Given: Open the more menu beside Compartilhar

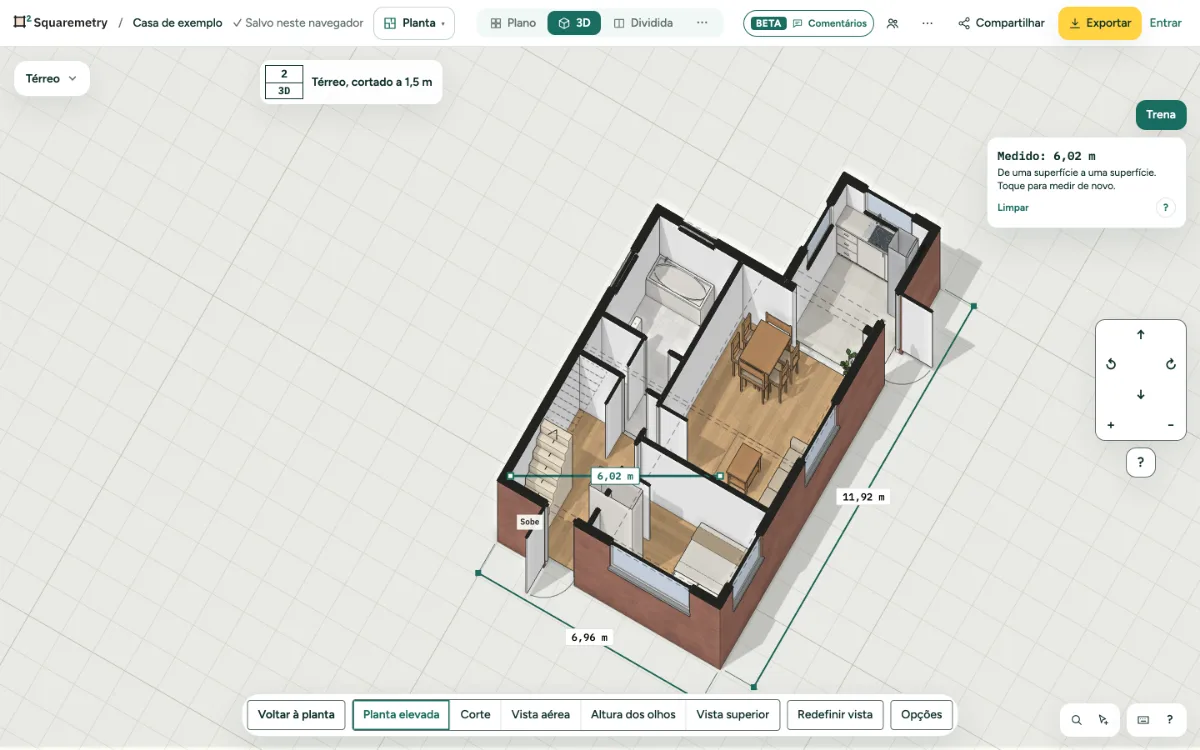Looking at the screenshot, I should pyautogui.click(x=928, y=23).
